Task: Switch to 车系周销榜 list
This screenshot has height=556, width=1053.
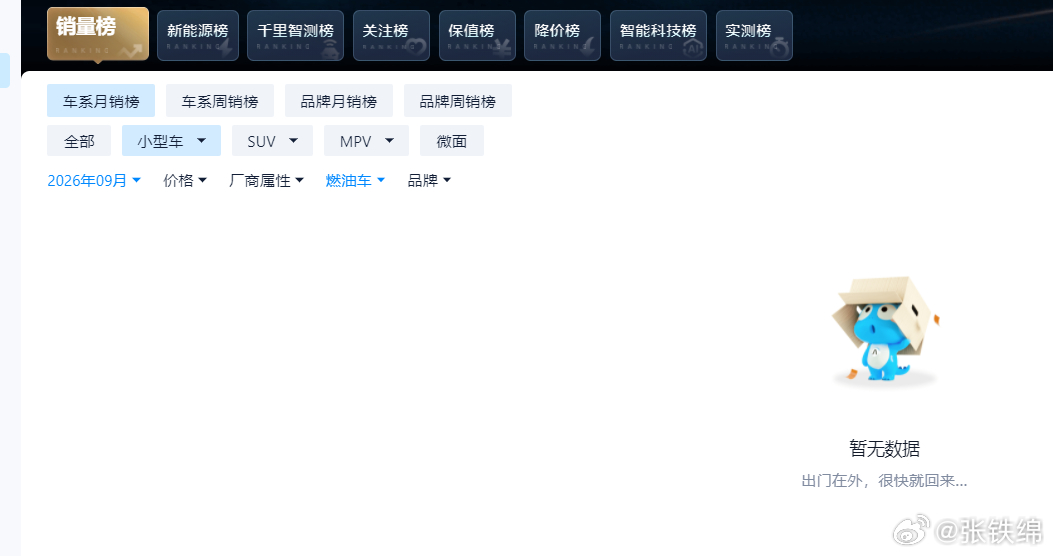Action: click(x=220, y=101)
